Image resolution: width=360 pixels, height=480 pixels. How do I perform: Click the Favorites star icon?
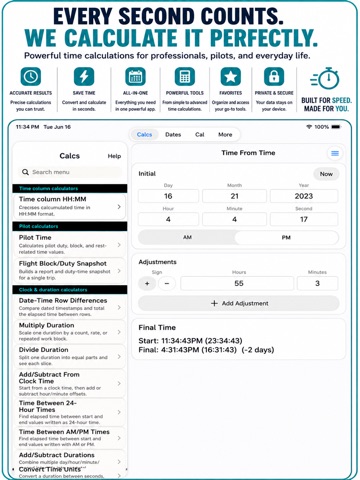coord(231,76)
